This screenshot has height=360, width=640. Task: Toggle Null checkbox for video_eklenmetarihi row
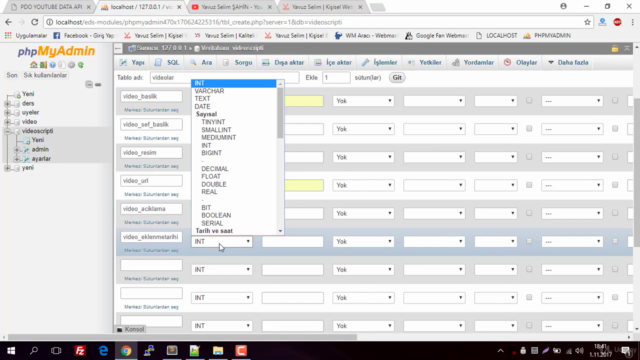pos(529,241)
